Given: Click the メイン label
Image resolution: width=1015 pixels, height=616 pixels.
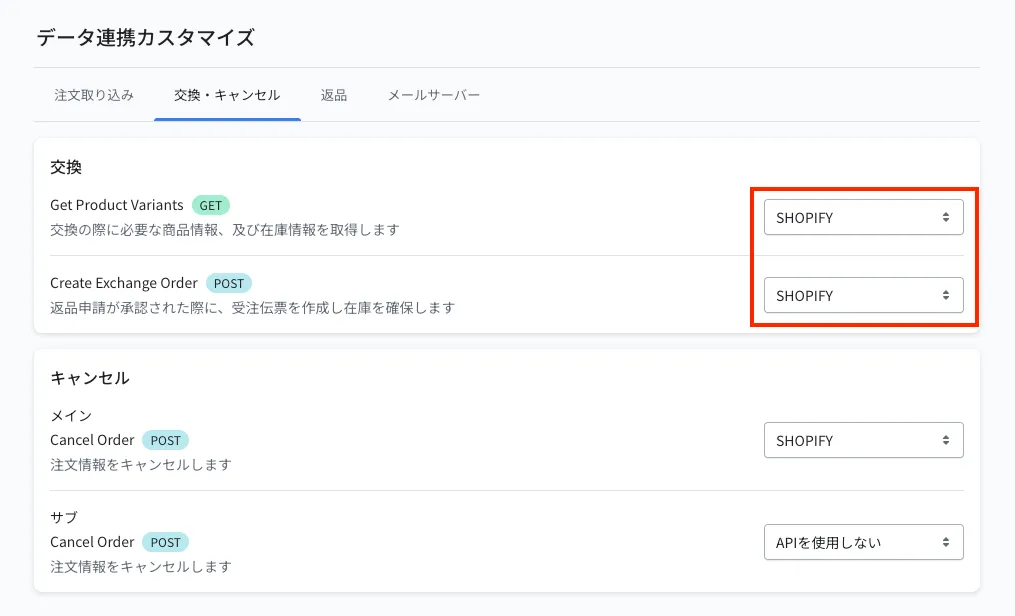Looking at the screenshot, I should click(x=71, y=415).
